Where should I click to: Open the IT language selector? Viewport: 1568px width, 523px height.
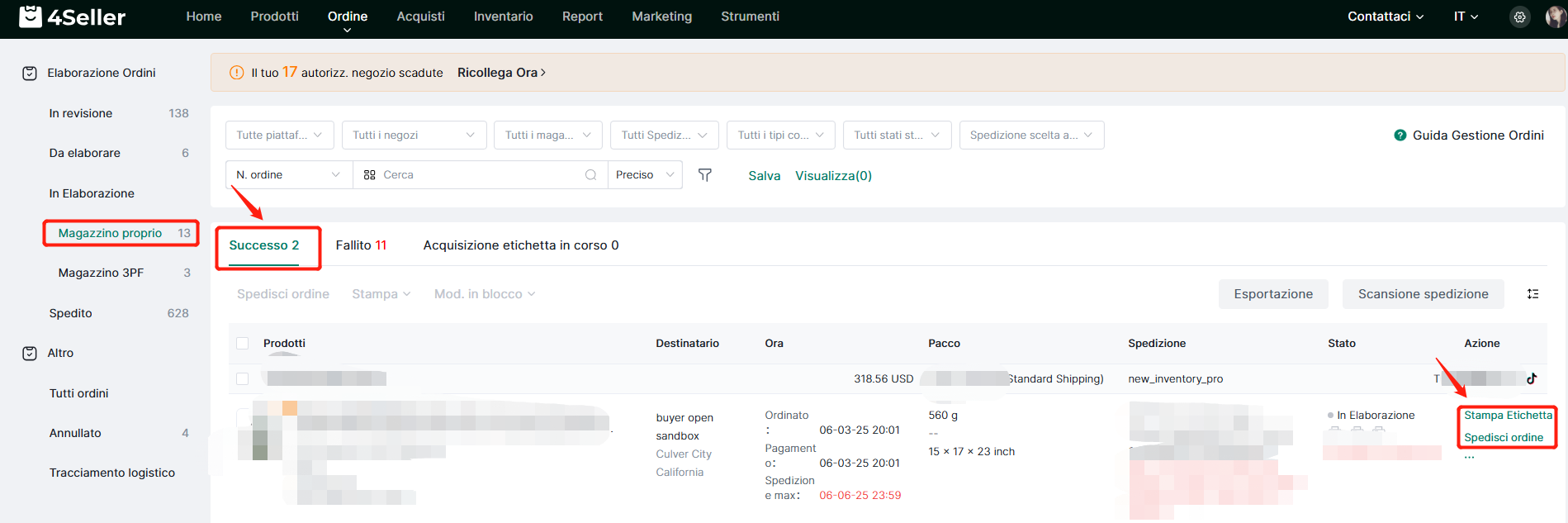pyautogui.click(x=1466, y=17)
